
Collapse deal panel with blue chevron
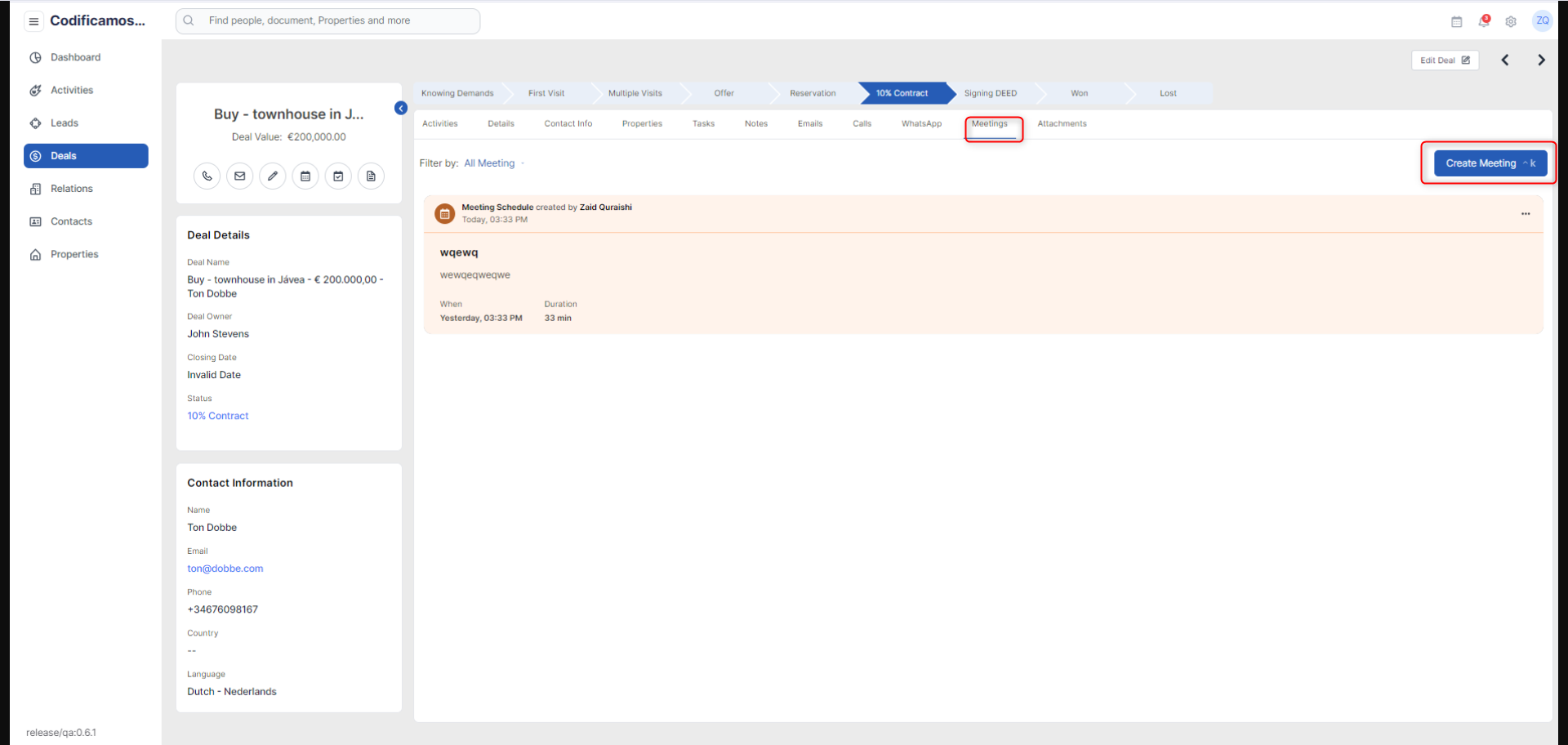pos(401,108)
